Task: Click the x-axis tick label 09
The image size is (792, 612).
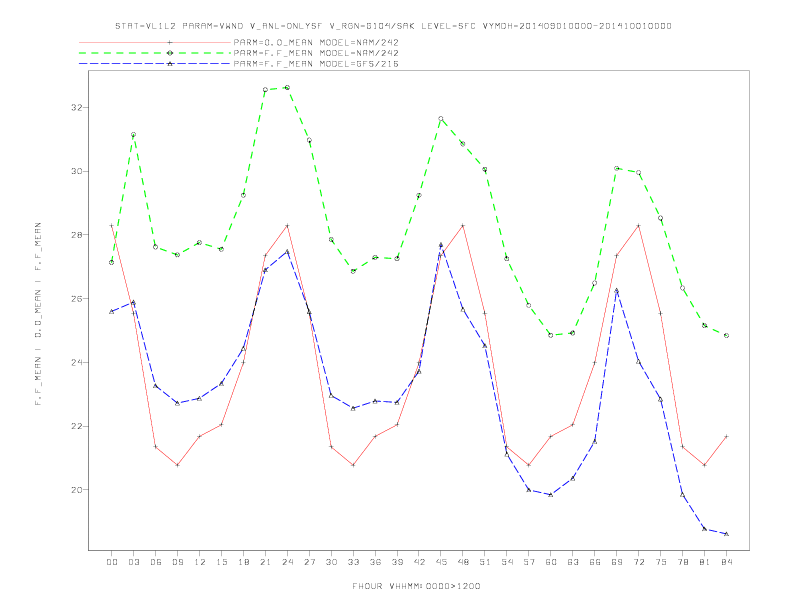Action: [177, 562]
